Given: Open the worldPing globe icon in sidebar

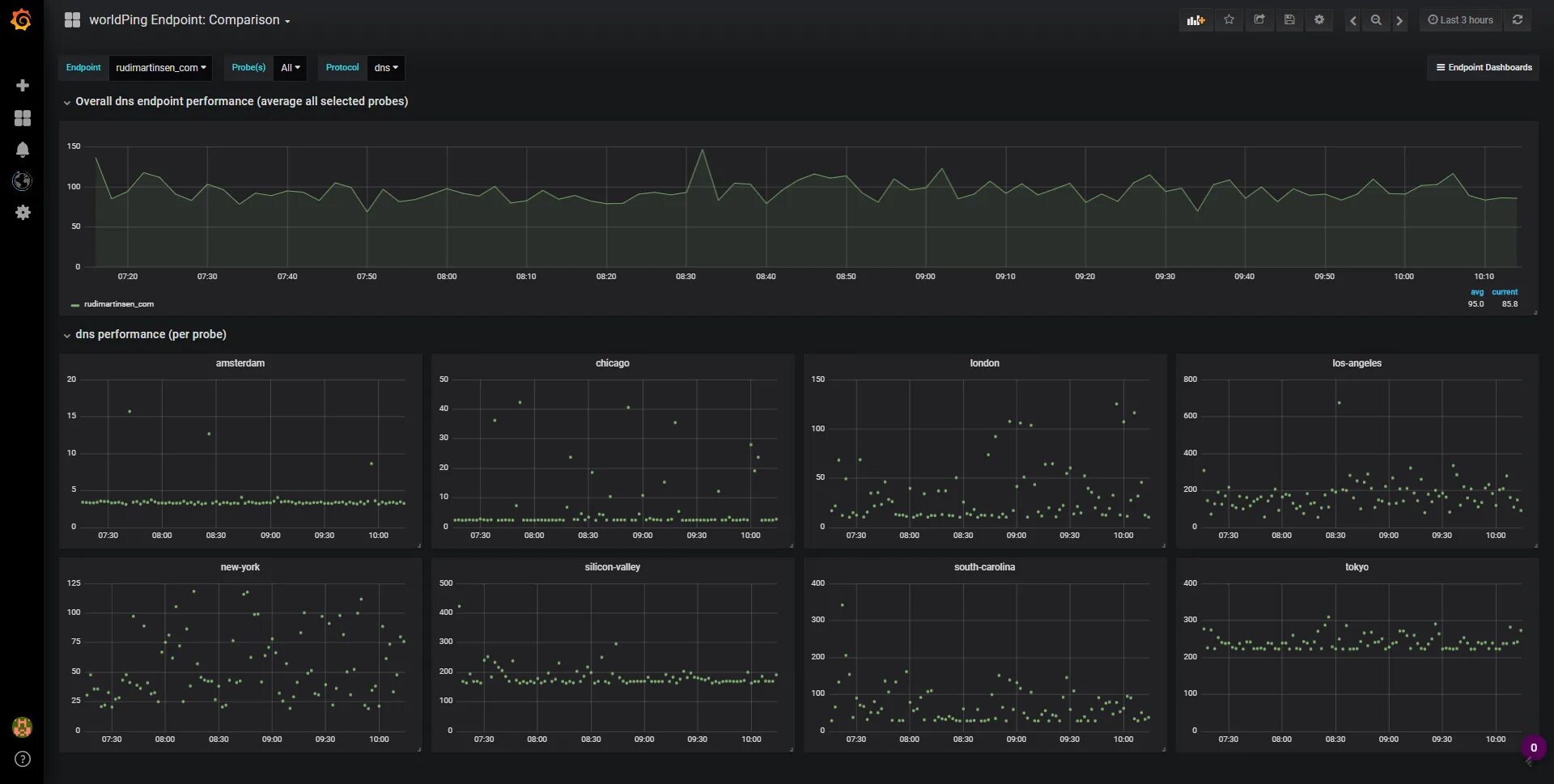Looking at the screenshot, I should tap(23, 181).
